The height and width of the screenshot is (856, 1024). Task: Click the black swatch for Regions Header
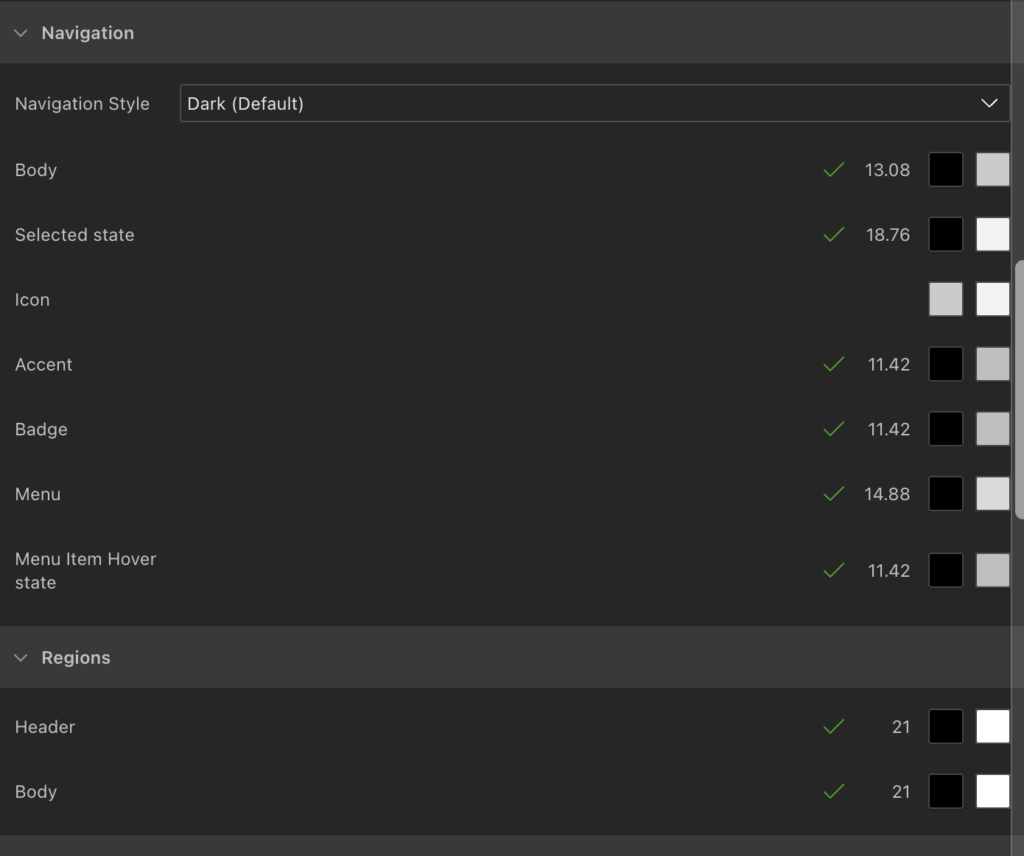point(945,727)
